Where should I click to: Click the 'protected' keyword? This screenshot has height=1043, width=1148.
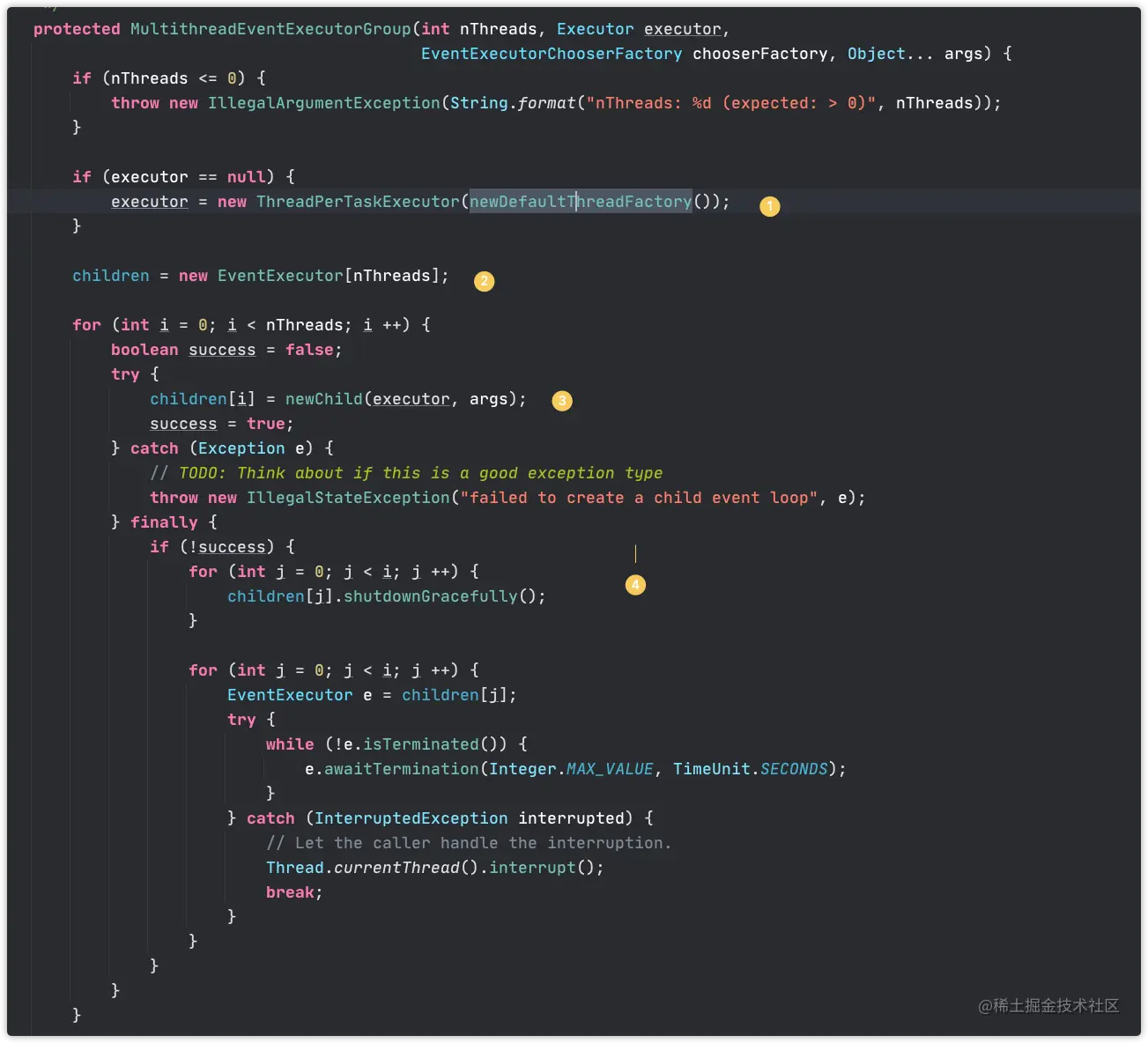pyautogui.click(x=77, y=29)
